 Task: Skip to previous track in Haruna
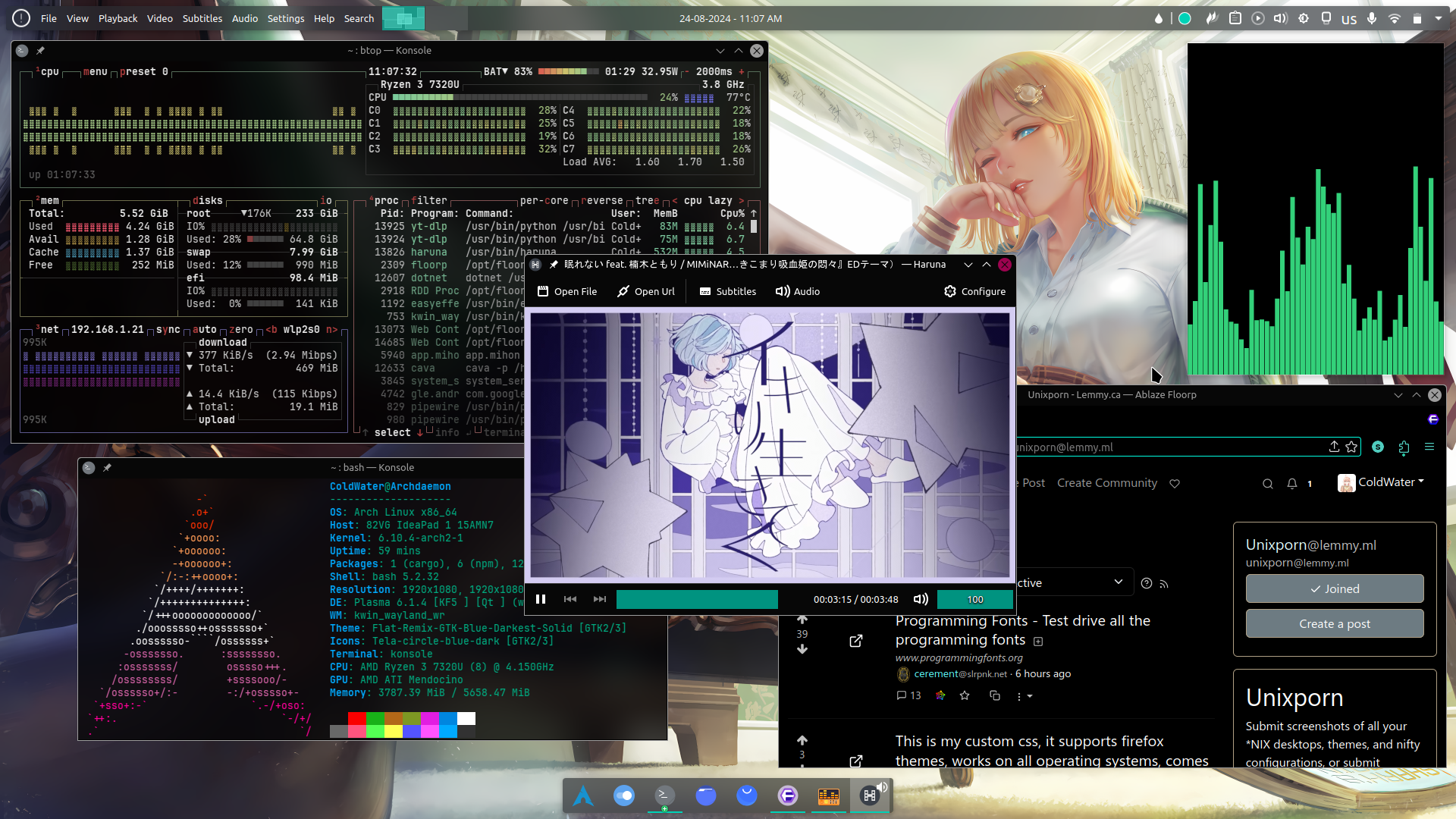(x=570, y=599)
